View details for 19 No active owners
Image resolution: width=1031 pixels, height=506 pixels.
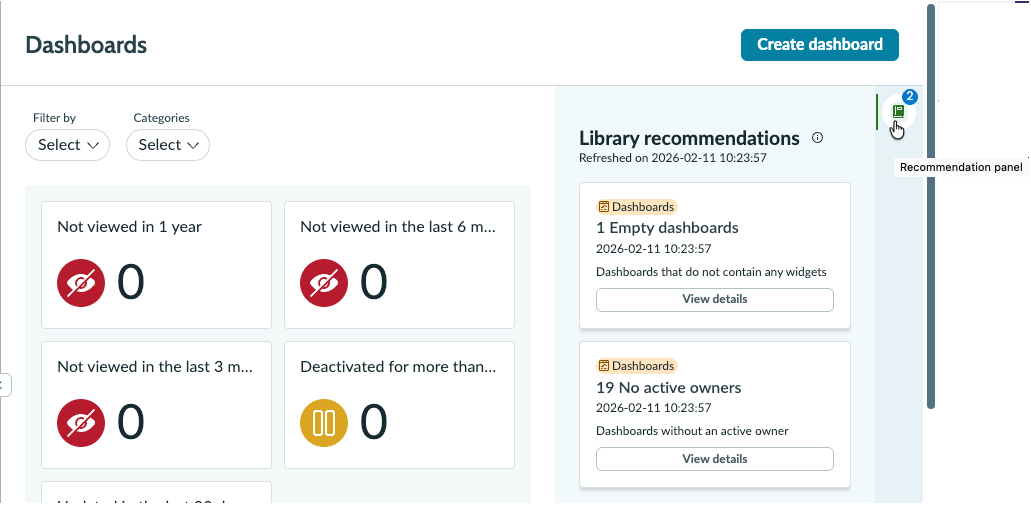pos(715,459)
